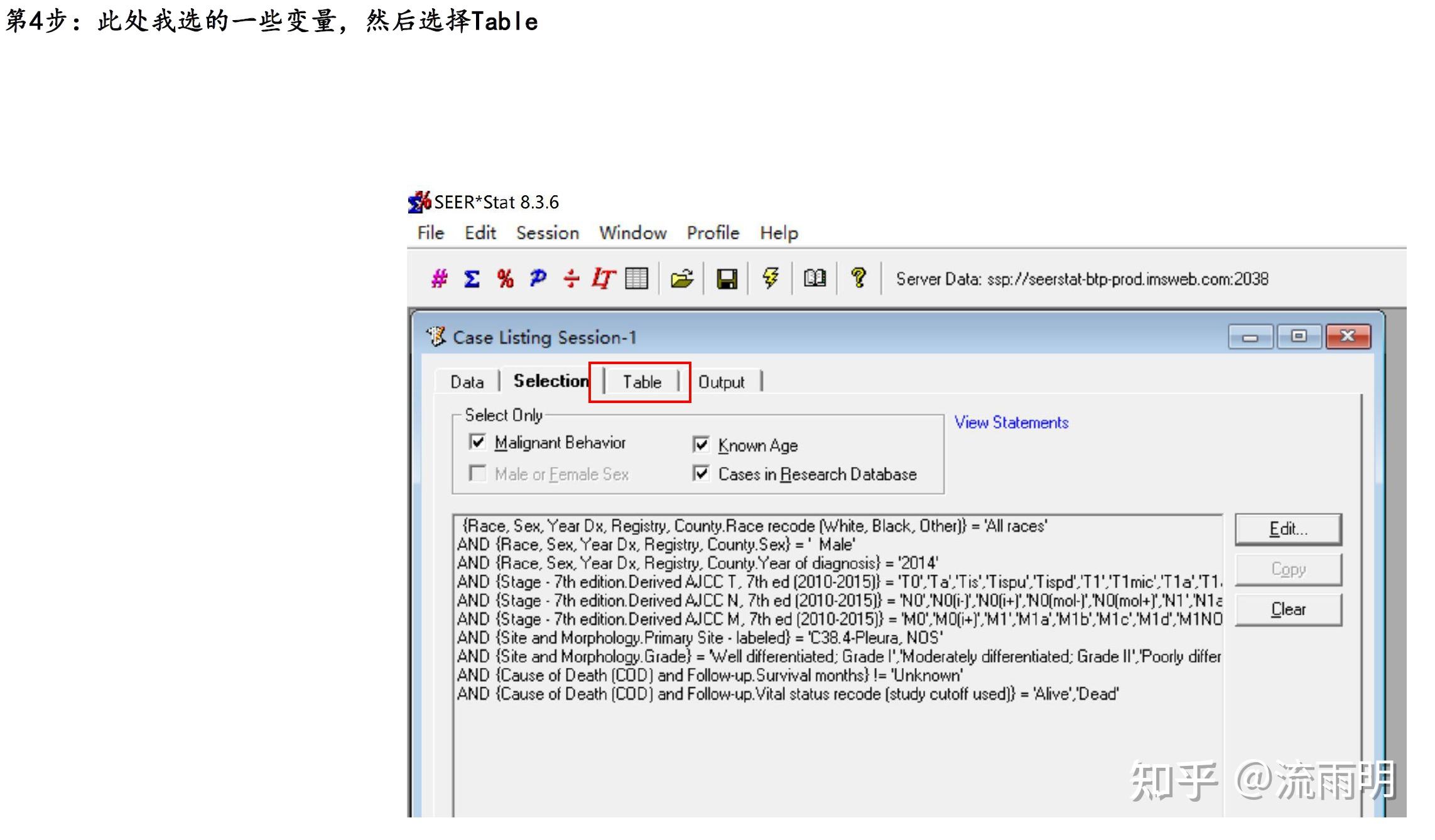The height and width of the screenshot is (840, 1435).
Task: Click the Frequency session (#) icon
Action: click(x=439, y=278)
